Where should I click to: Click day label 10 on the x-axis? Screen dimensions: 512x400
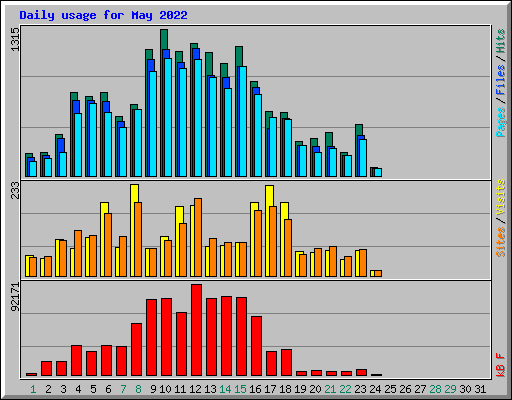[x=165, y=389]
